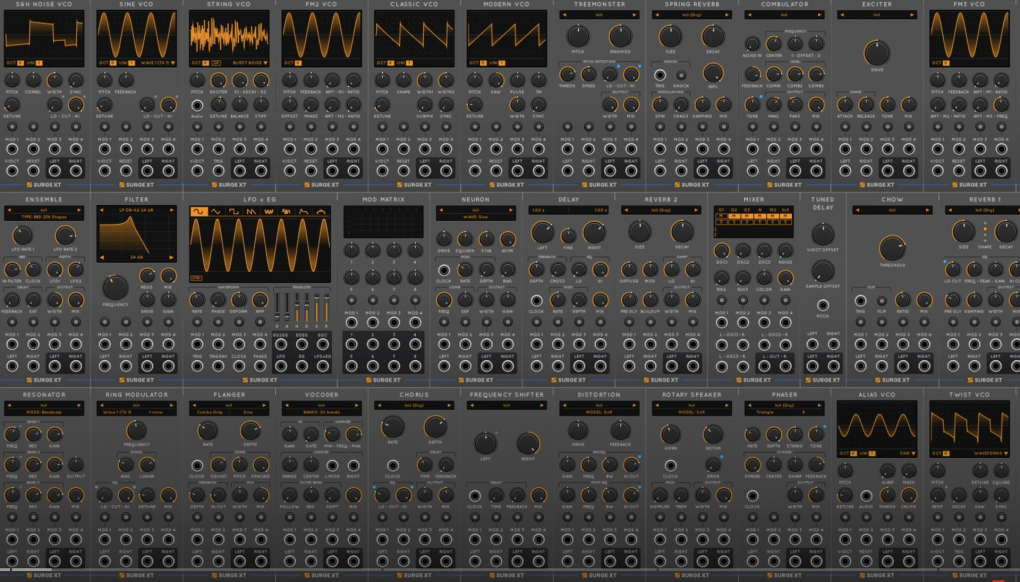
Task: Toggle solo for 2x3 in Mixer display
Action: click(785, 221)
